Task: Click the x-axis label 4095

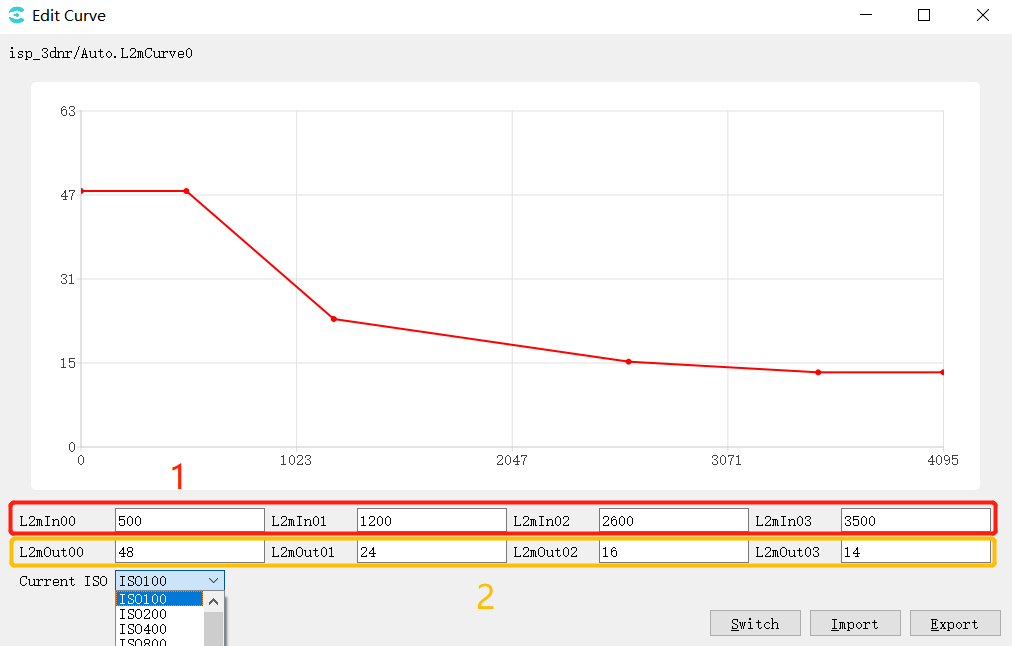Action: click(x=943, y=460)
